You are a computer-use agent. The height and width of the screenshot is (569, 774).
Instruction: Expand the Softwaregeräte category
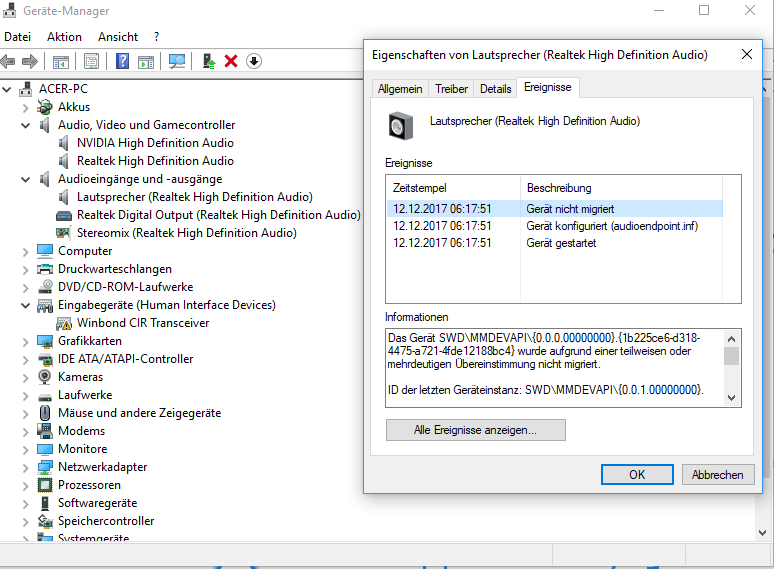(x=26, y=504)
